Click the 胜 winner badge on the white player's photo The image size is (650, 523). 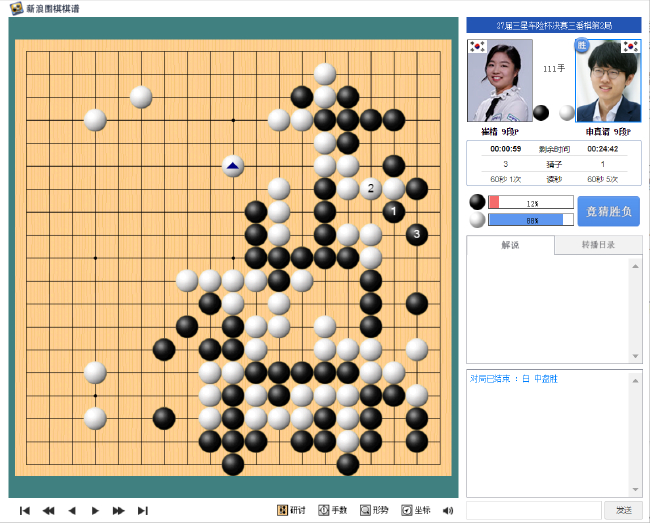[582, 45]
